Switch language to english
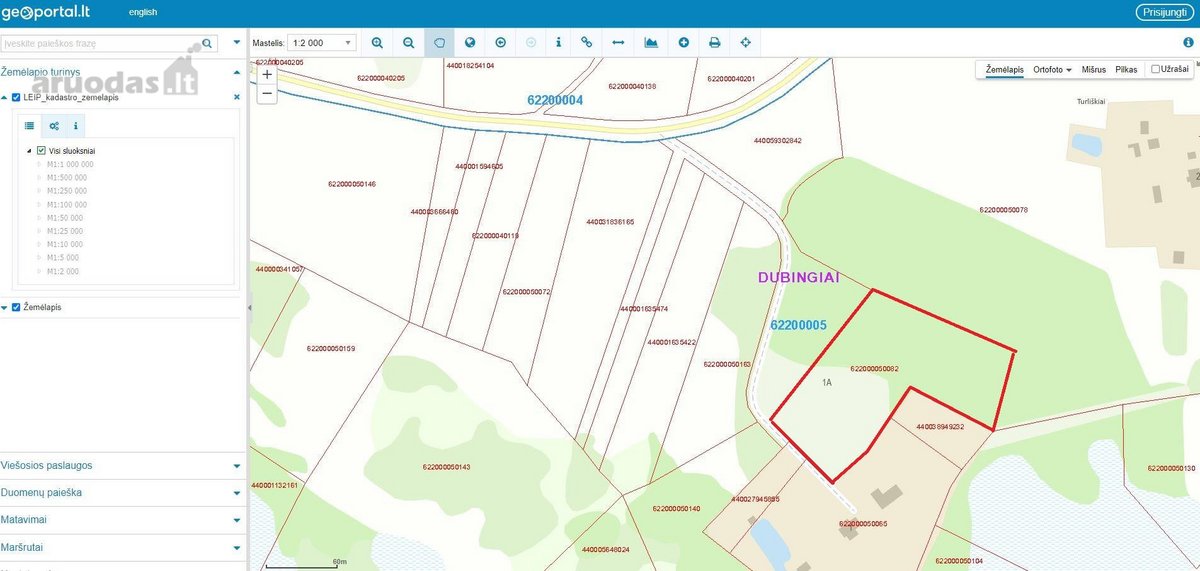 click(x=143, y=12)
